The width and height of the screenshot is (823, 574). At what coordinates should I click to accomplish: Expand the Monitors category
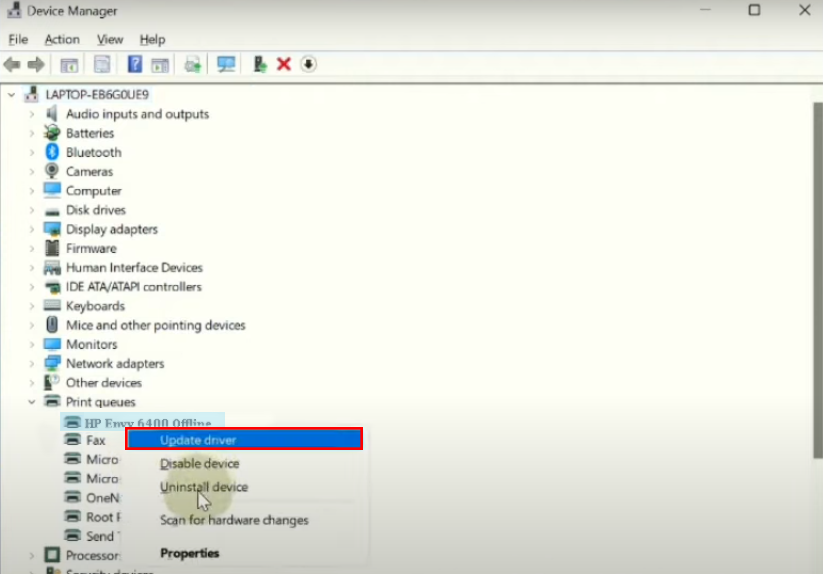[x=31, y=344]
